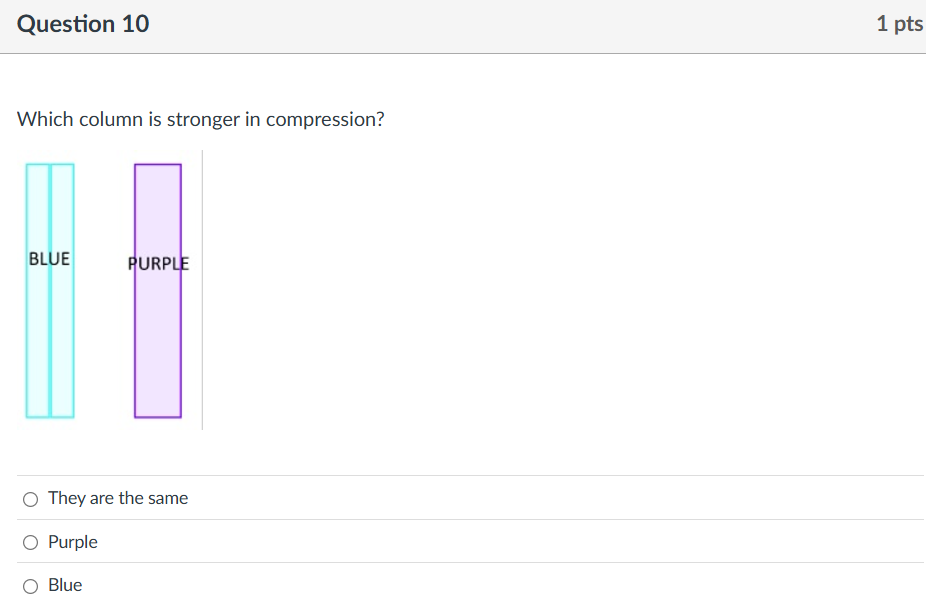Click the Blue answer label text
The width and height of the screenshot is (926, 609).
(x=67, y=585)
